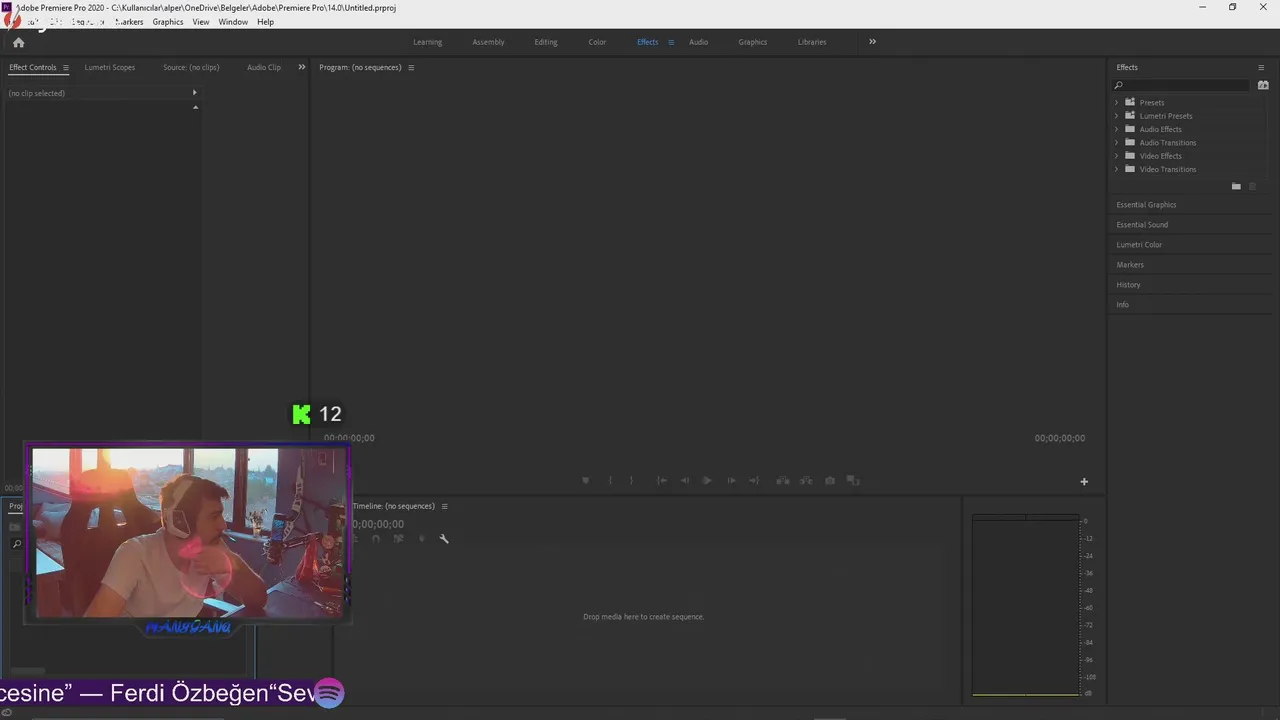This screenshot has width=1280, height=720.
Task: Select the Lumetri Presets folder icon
Action: point(1130,115)
